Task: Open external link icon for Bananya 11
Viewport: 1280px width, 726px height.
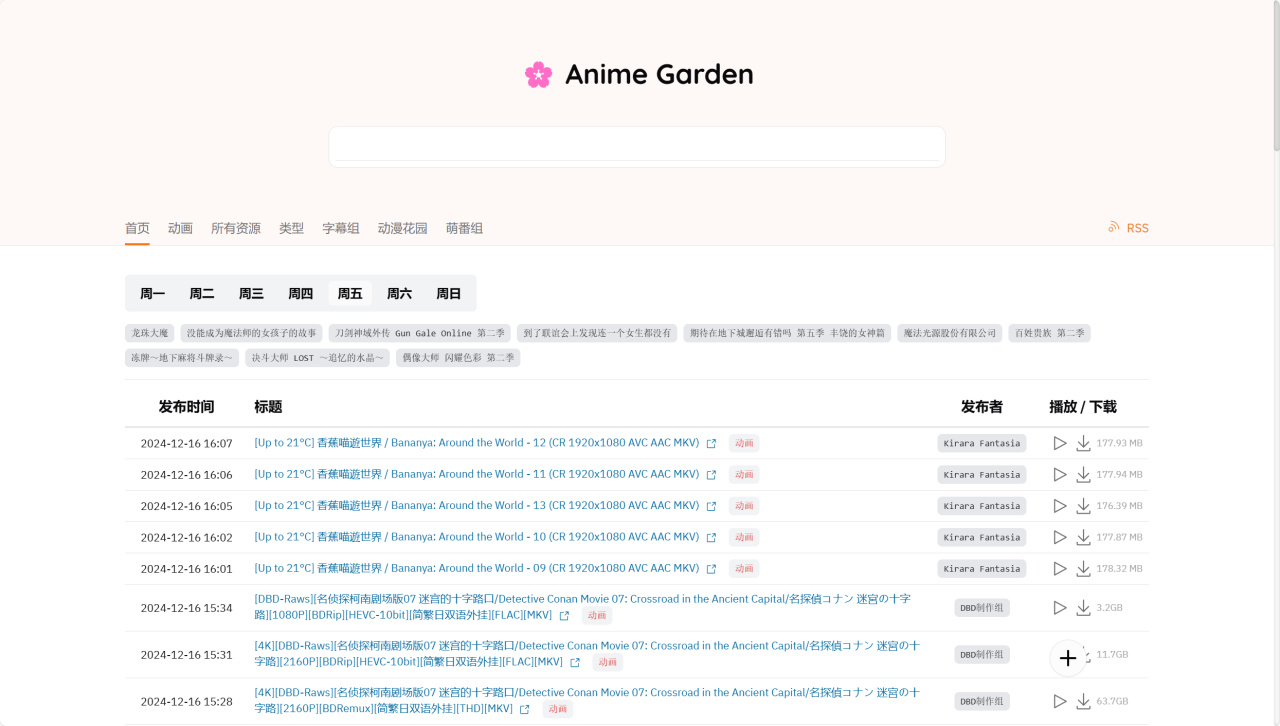Action: [x=711, y=475]
